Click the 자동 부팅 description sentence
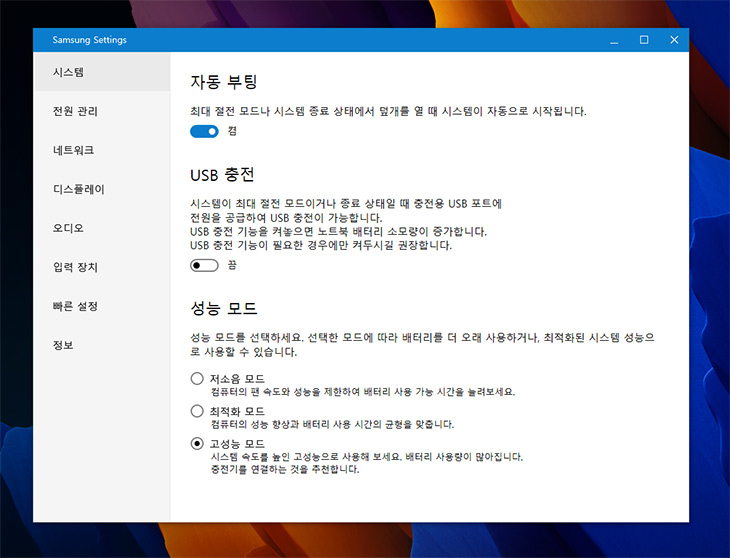Screen dimensions: 730x558 [x=388, y=112]
